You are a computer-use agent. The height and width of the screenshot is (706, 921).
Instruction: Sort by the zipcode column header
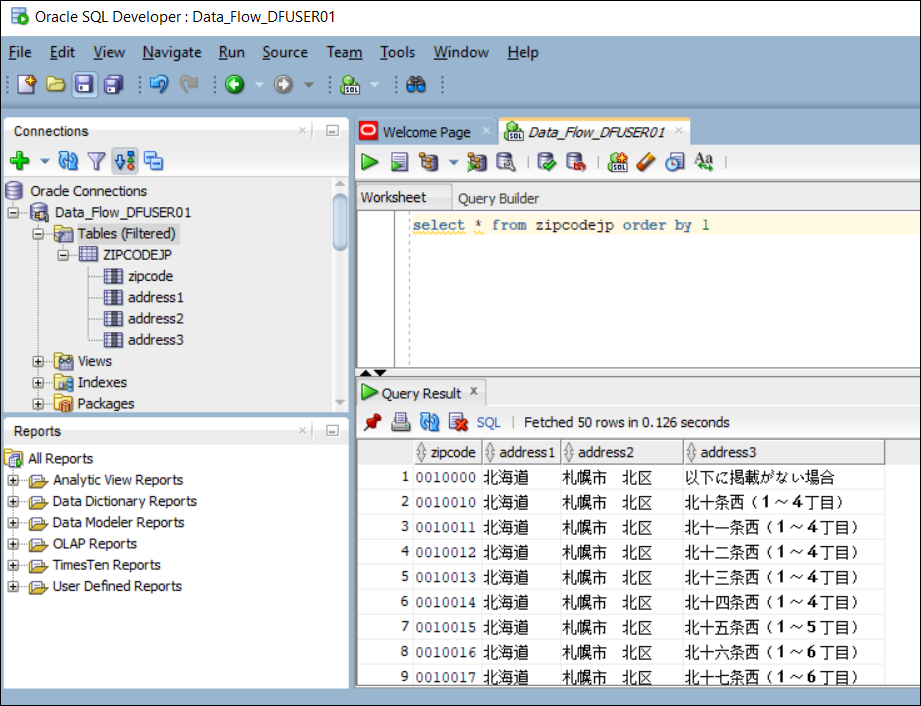pyautogui.click(x=448, y=452)
